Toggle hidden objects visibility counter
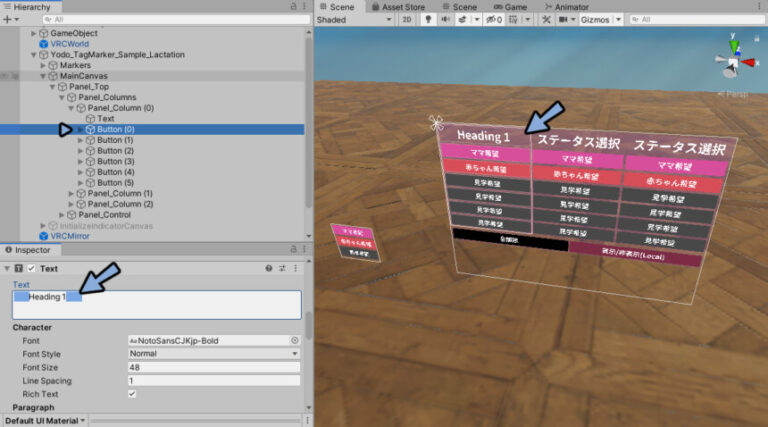 point(494,20)
